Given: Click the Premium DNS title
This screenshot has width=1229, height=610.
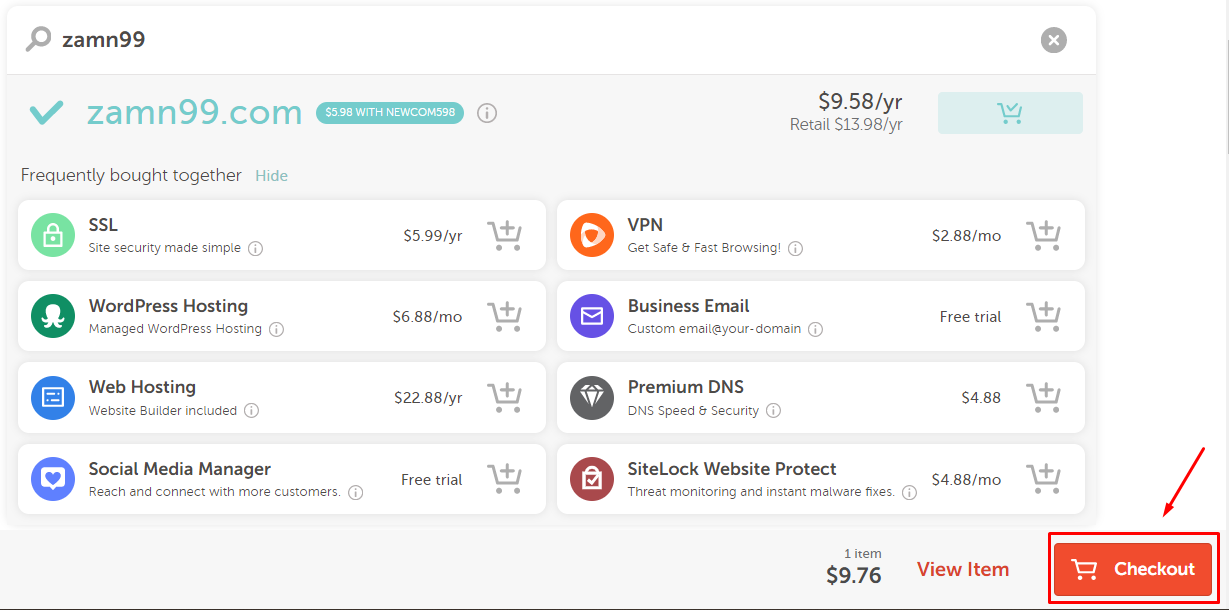Looking at the screenshot, I should 686,387.
